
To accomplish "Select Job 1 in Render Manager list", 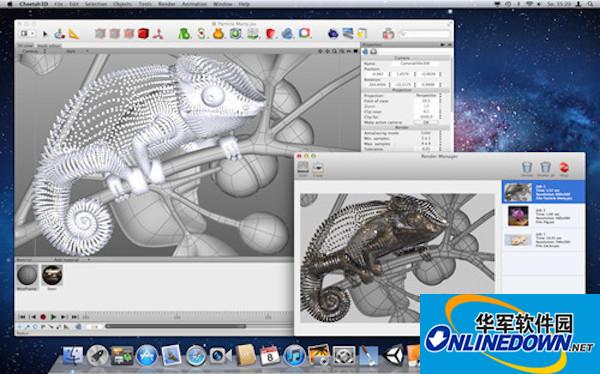I will click(x=543, y=240).
